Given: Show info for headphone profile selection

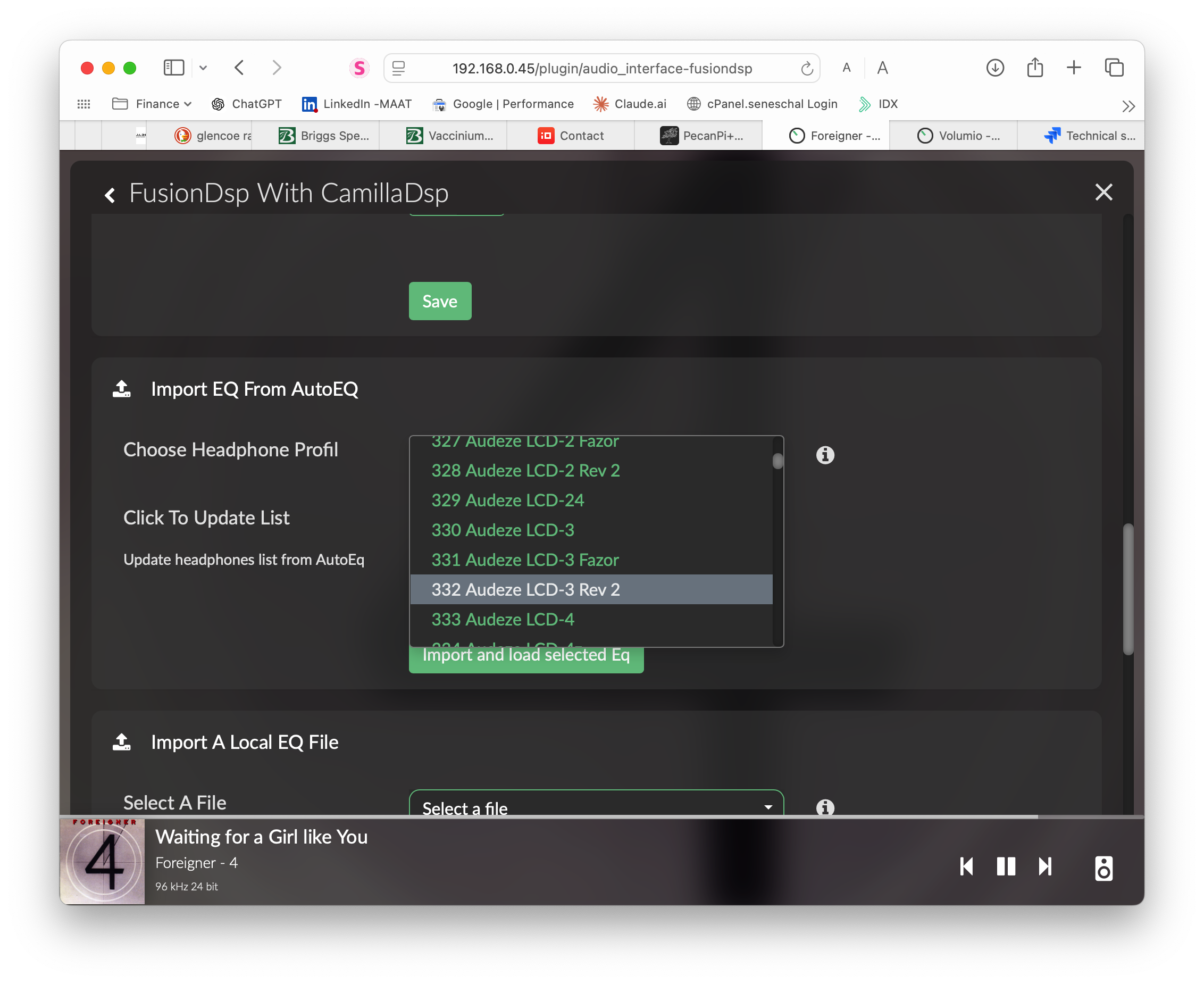Looking at the screenshot, I should [825, 455].
